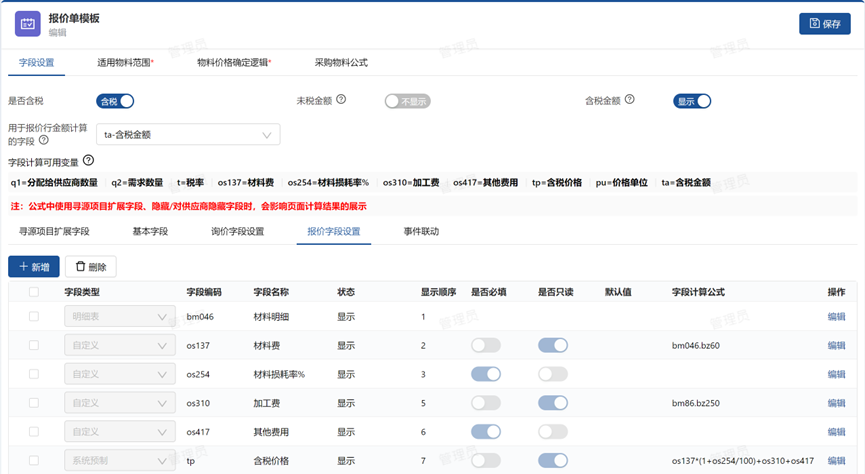
Task: Click the pu=价格单位 variable
Action: click(x=621, y=183)
